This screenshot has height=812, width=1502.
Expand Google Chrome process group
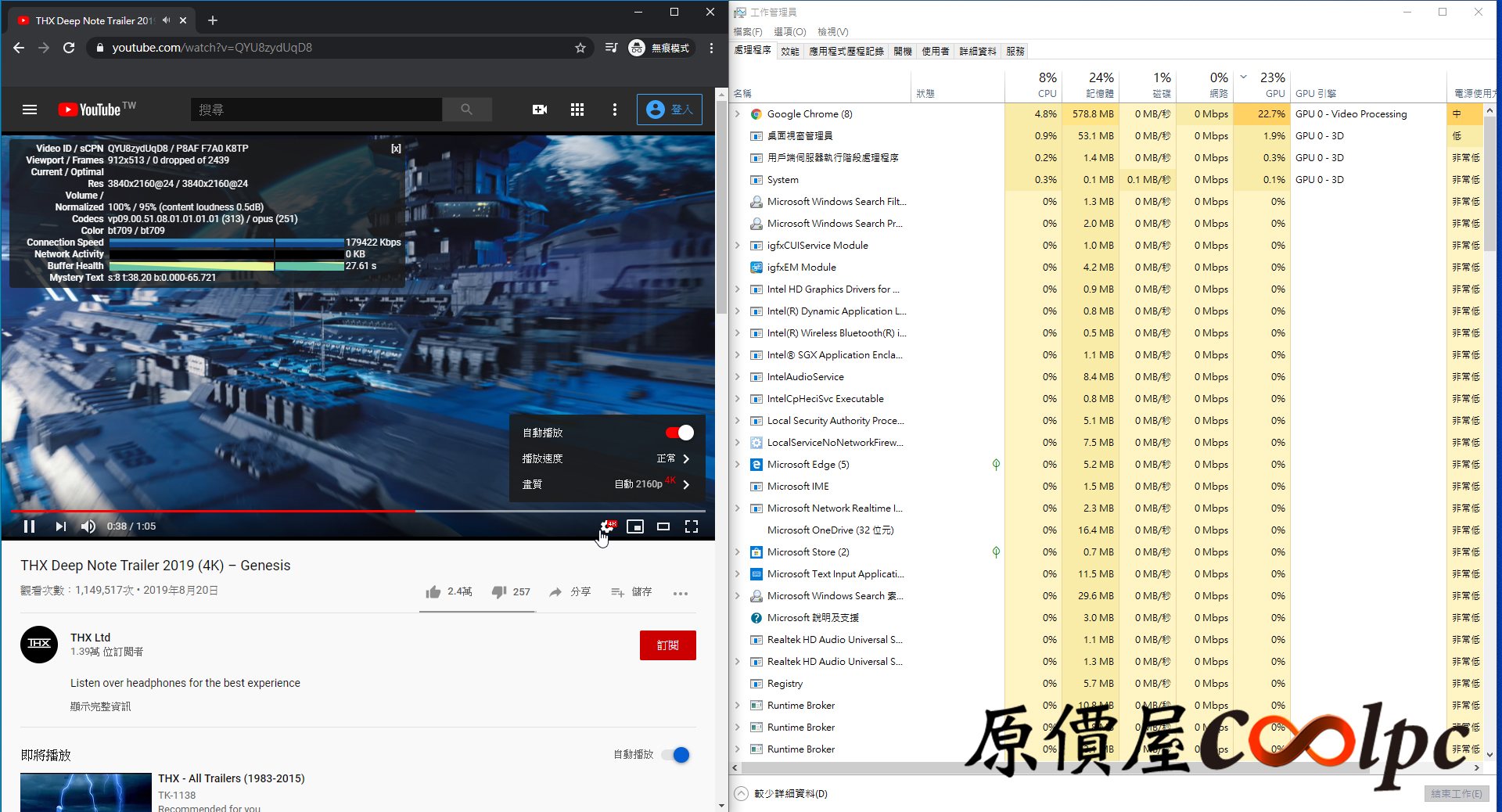click(x=738, y=114)
